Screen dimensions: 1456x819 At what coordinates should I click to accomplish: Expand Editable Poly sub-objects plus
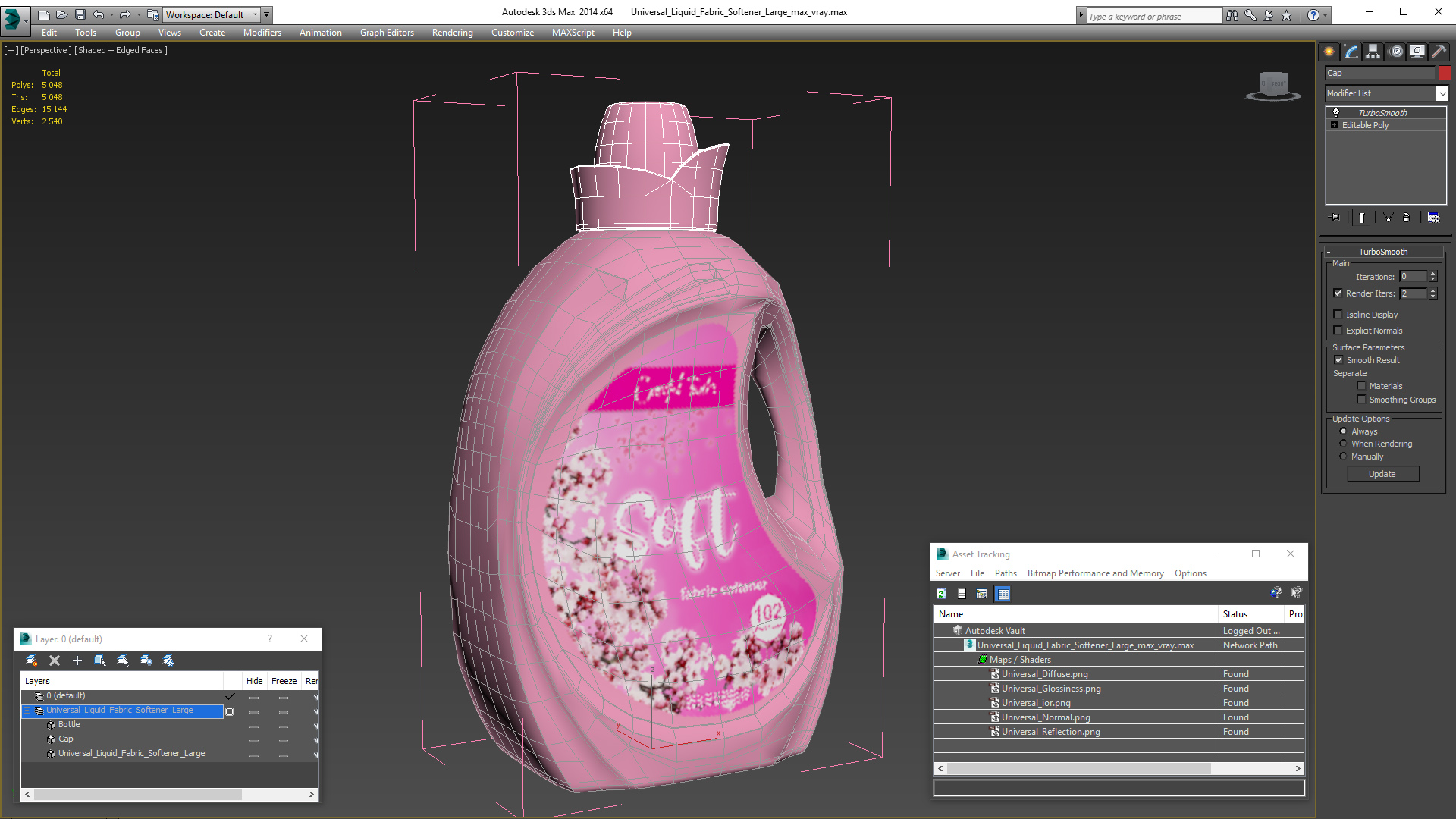[1334, 125]
